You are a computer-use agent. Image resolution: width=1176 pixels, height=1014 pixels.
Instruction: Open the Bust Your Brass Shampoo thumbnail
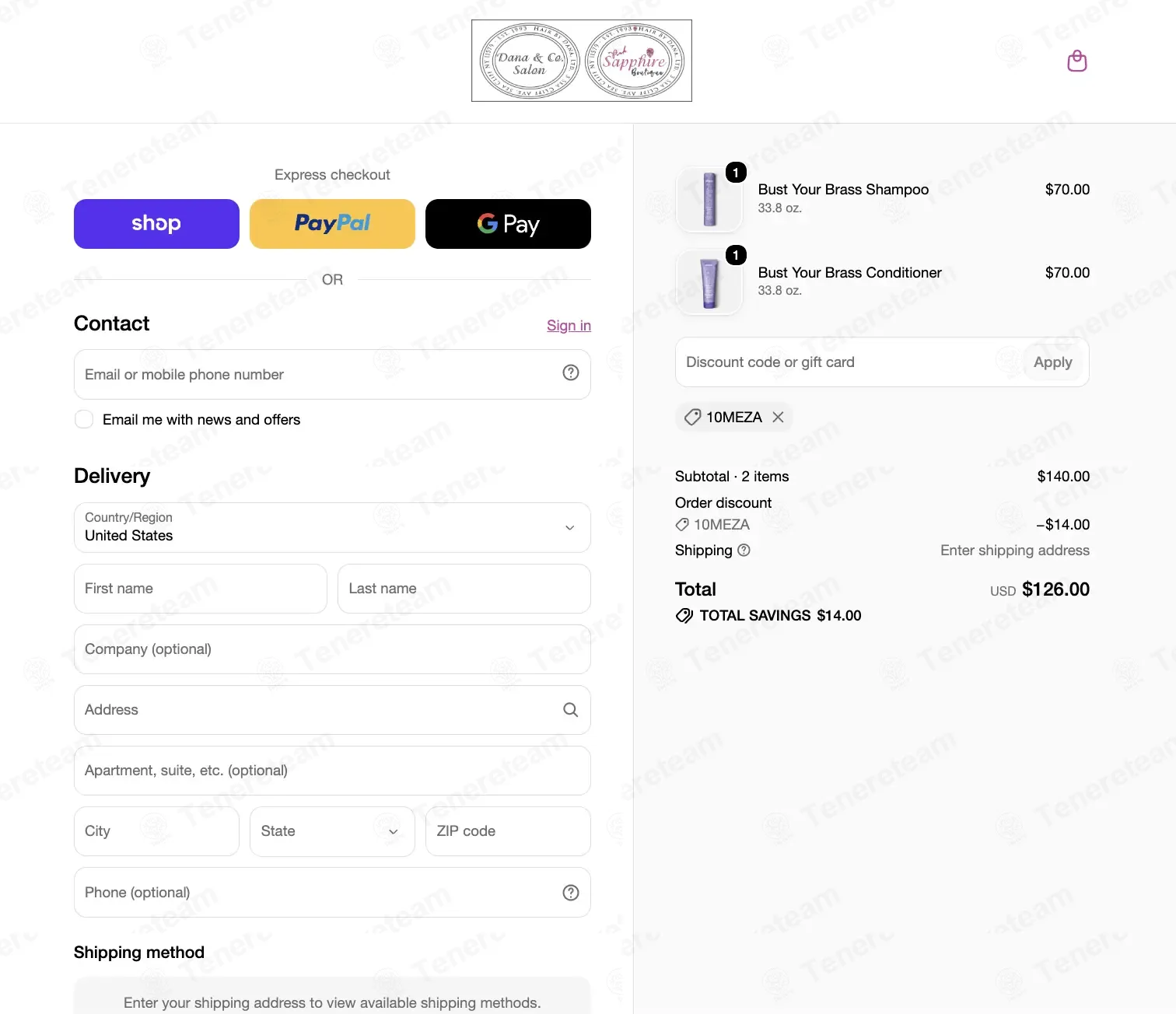pos(709,199)
